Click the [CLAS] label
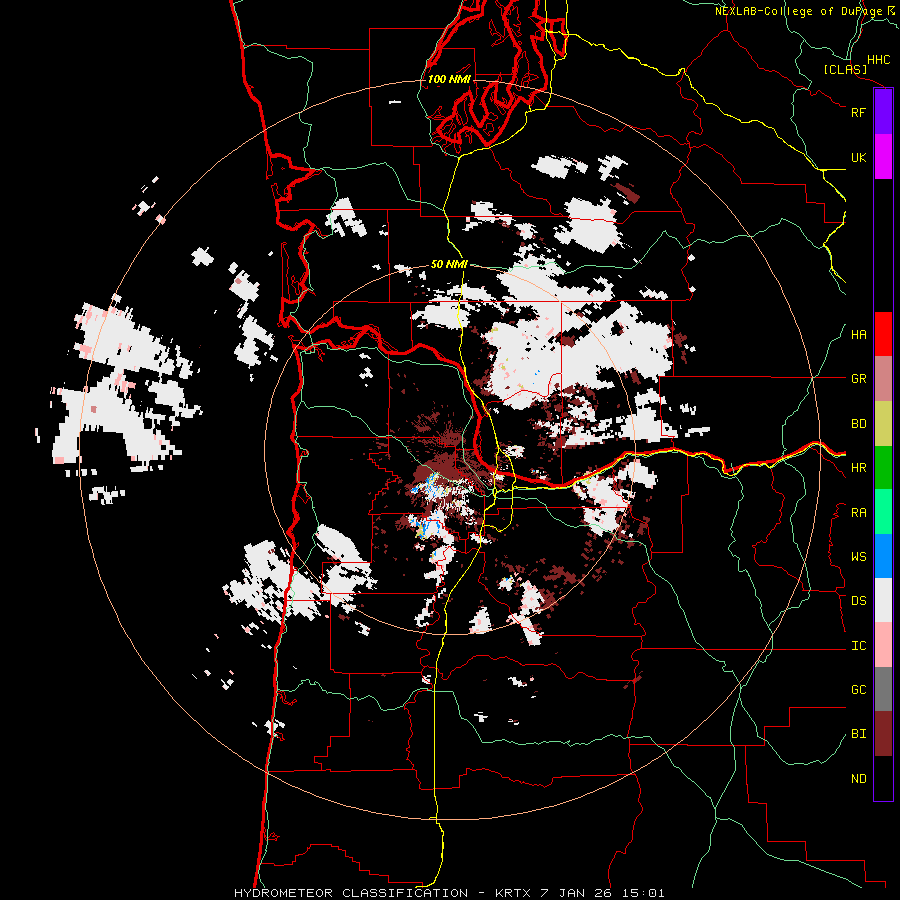This screenshot has height=900, width=900. (x=845, y=69)
